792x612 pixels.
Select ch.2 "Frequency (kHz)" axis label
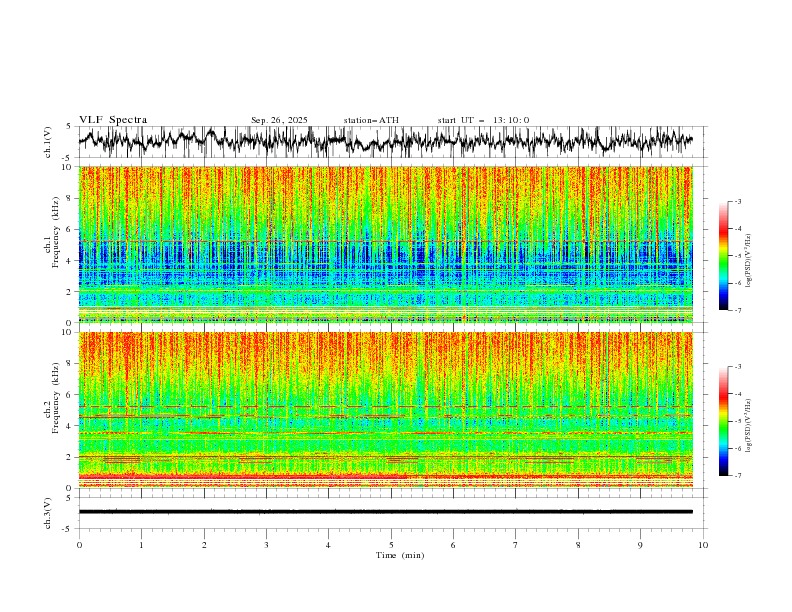[x=56, y=398]
